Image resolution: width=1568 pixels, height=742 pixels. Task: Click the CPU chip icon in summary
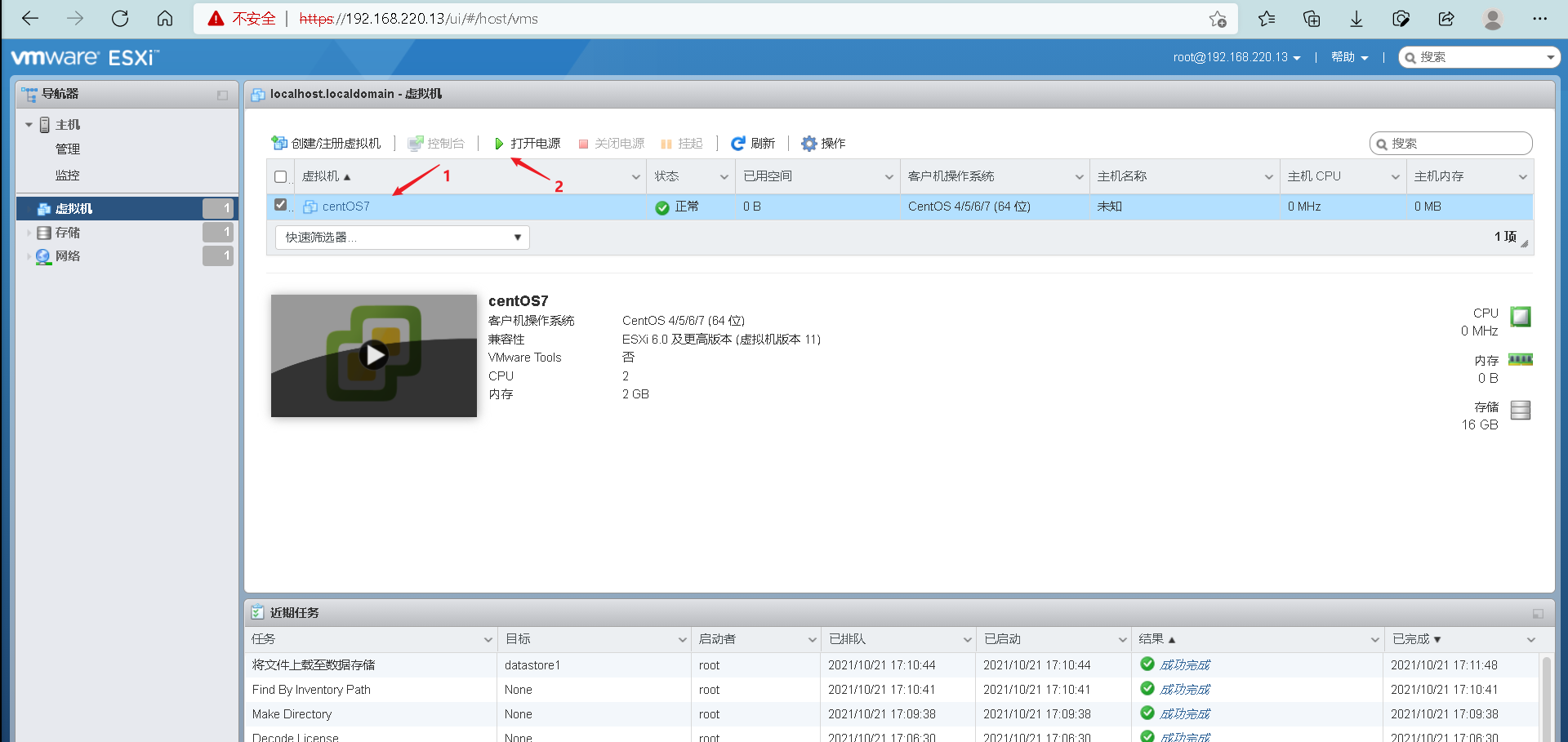tap(1521, 317)
